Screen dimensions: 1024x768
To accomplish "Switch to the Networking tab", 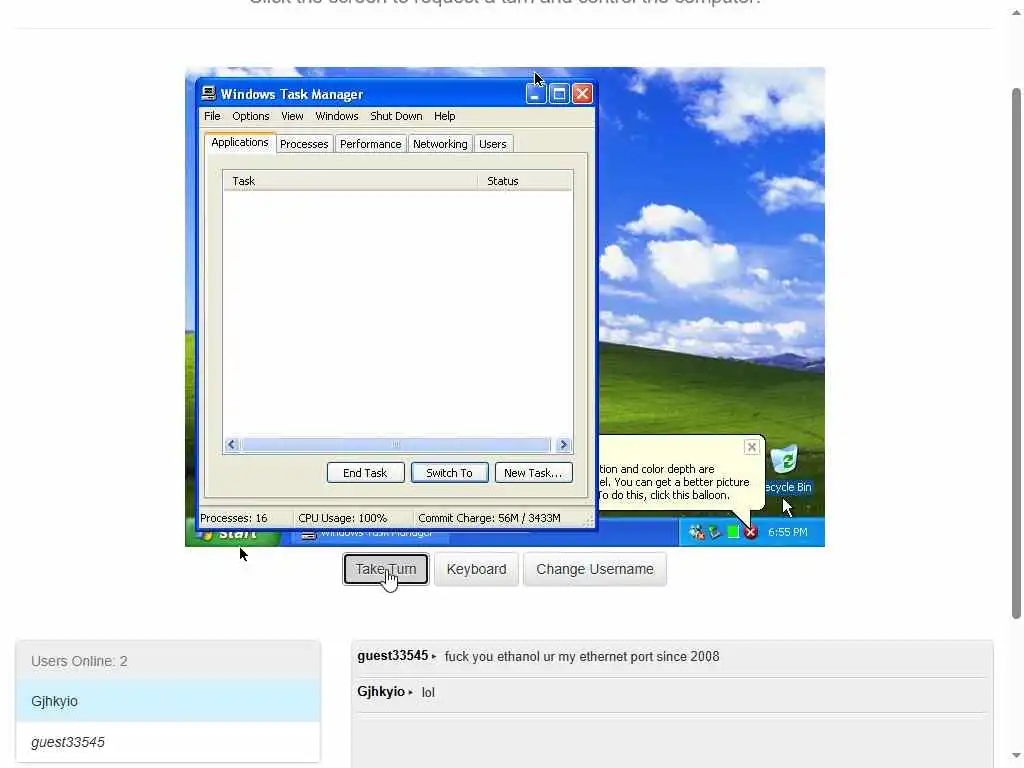I will coord(440,144).
